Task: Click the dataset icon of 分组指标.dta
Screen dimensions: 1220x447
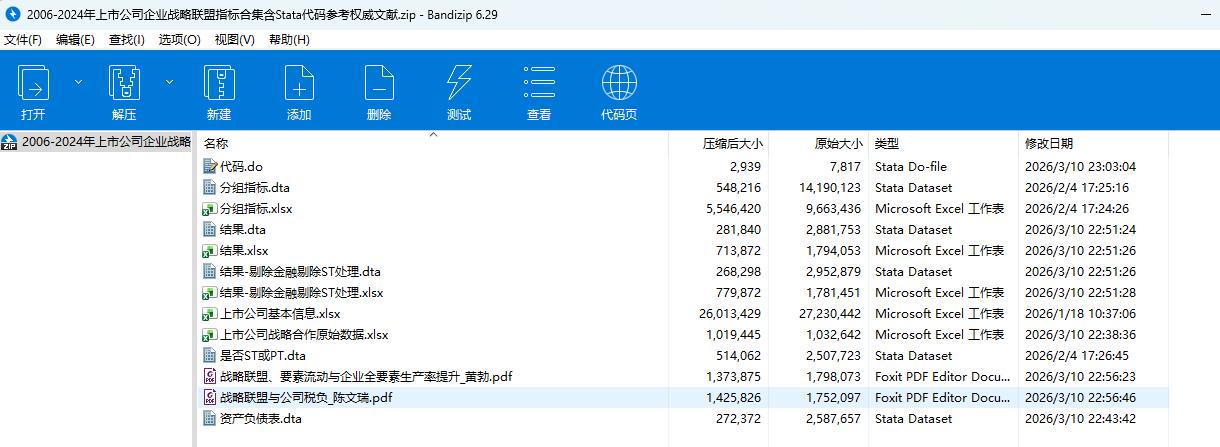Action: click(210, 188)
